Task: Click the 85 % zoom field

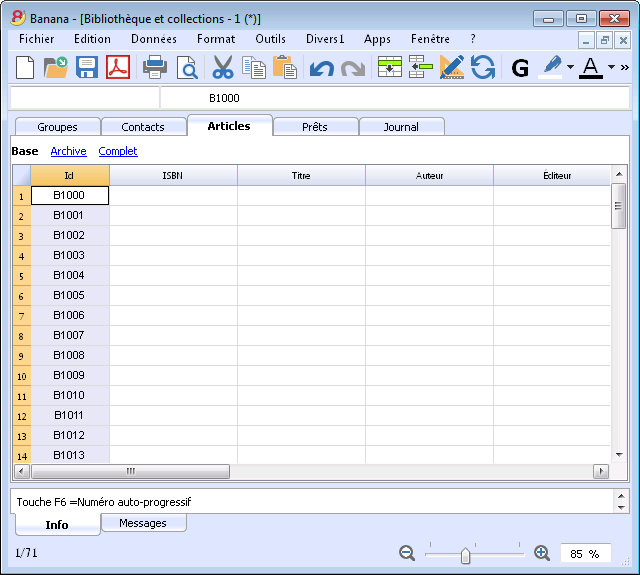Action: [585, 553]
